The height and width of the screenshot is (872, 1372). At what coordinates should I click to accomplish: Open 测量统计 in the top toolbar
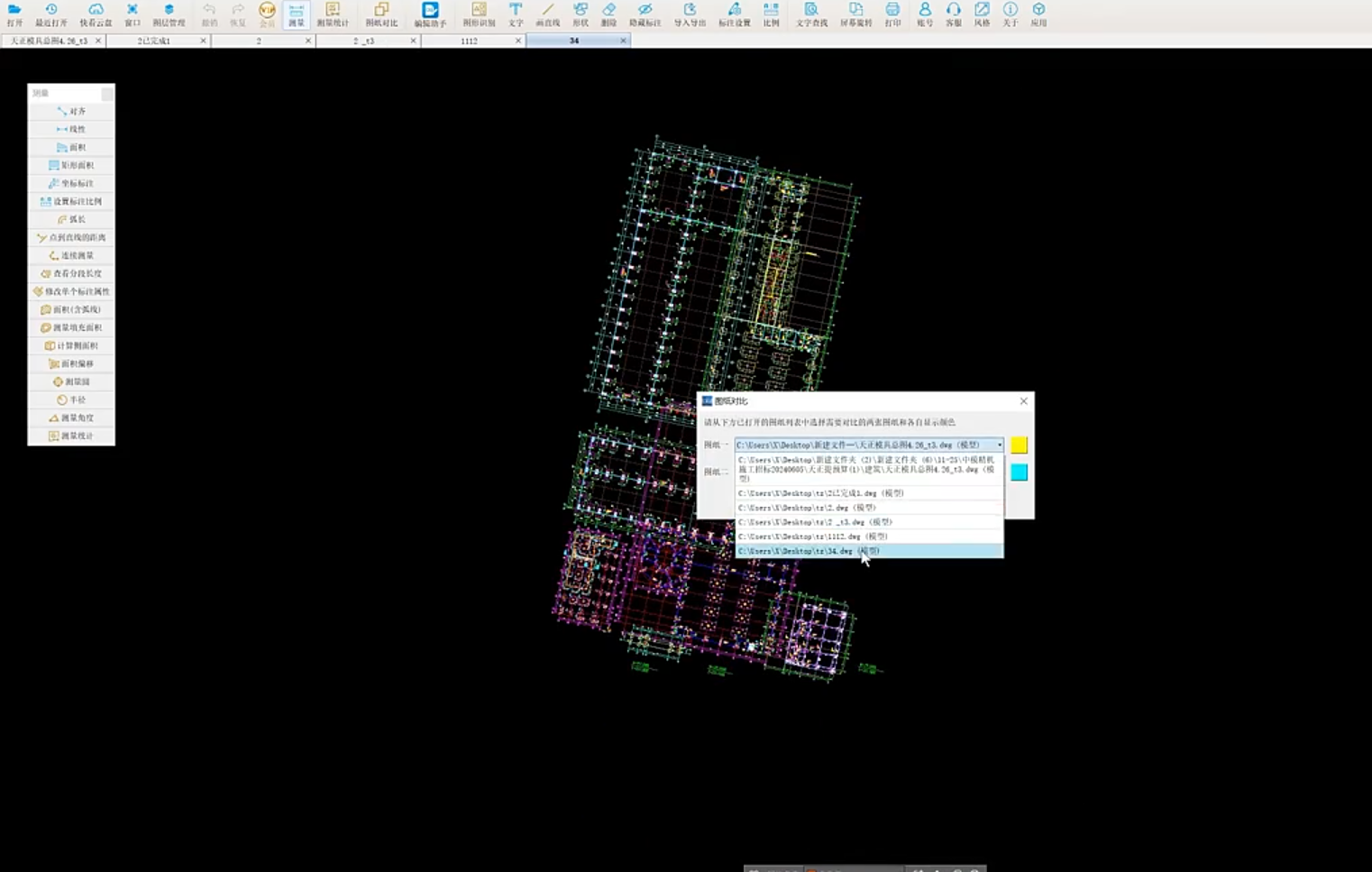click(333, 14)
